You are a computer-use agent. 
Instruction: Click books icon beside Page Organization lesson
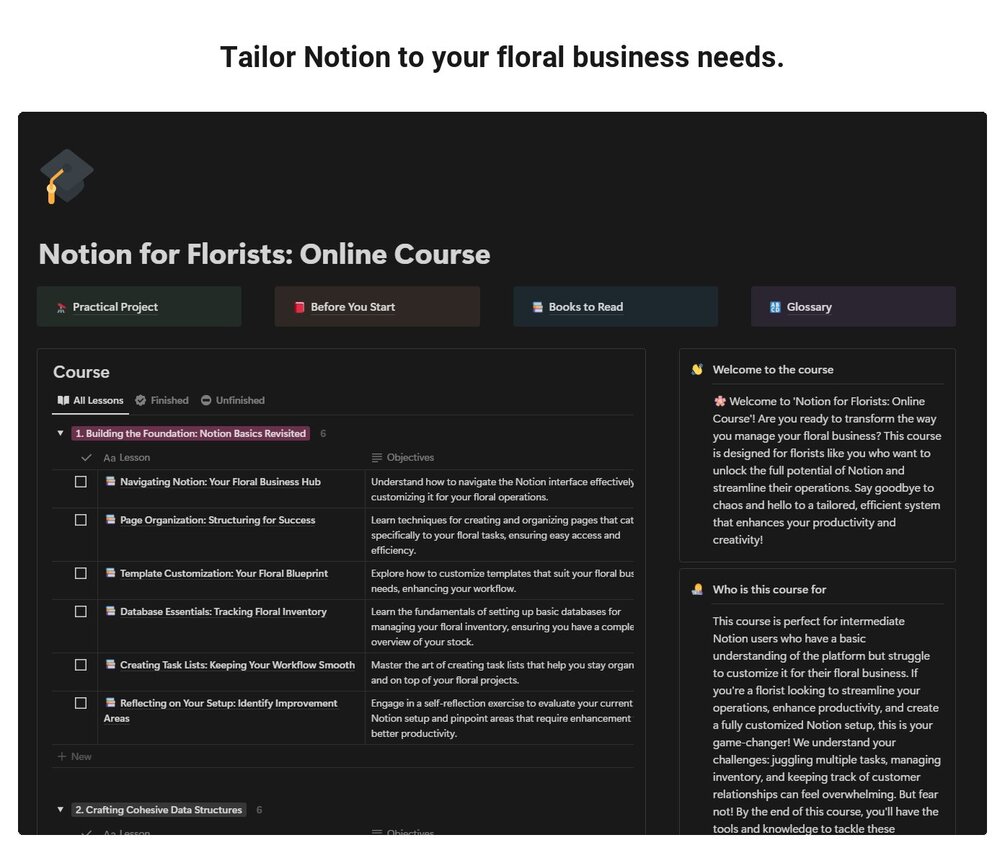[110, 520]
